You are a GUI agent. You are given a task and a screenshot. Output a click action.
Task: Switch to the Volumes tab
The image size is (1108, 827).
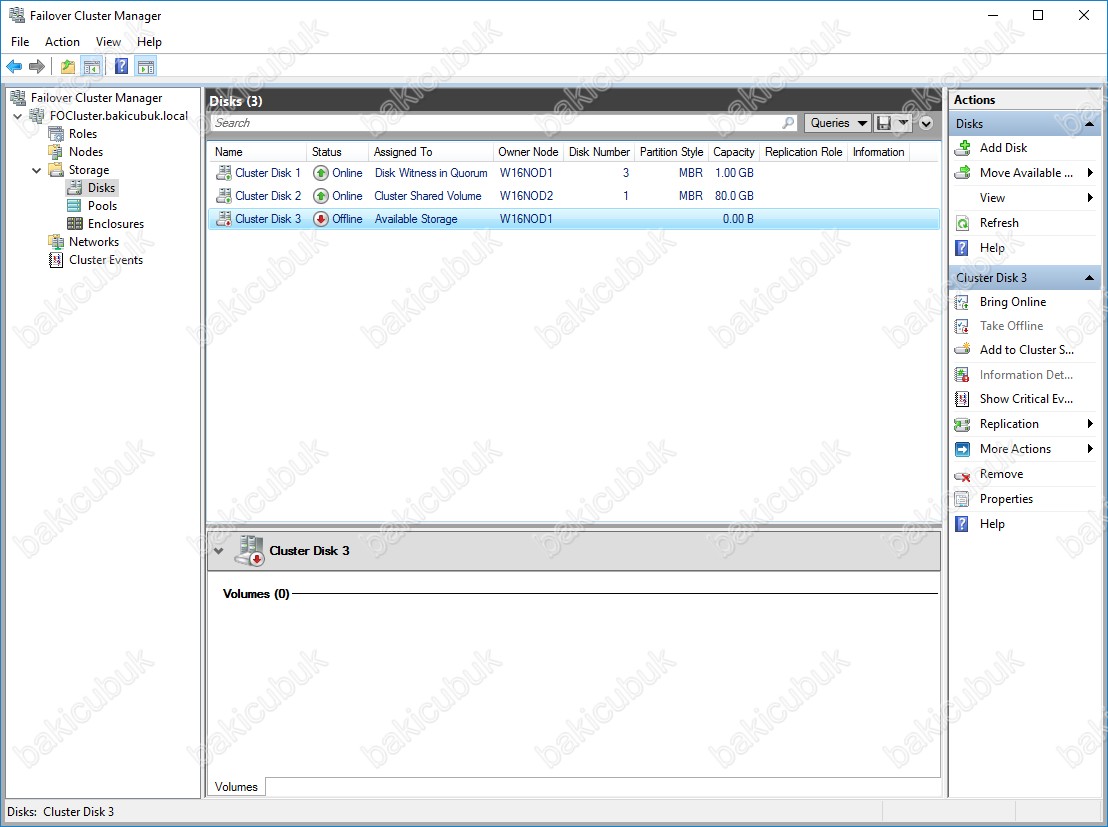236,787
